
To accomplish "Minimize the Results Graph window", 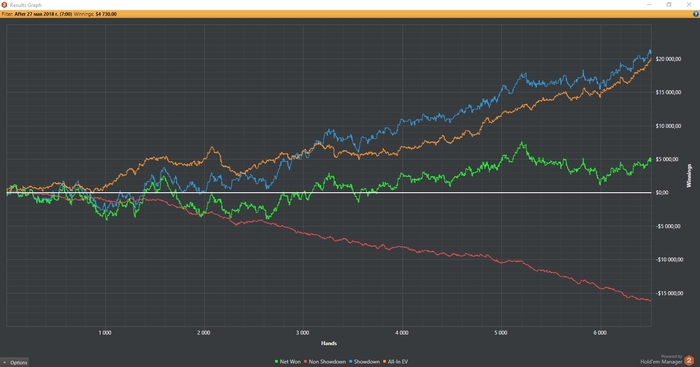I will click(650, 5).
